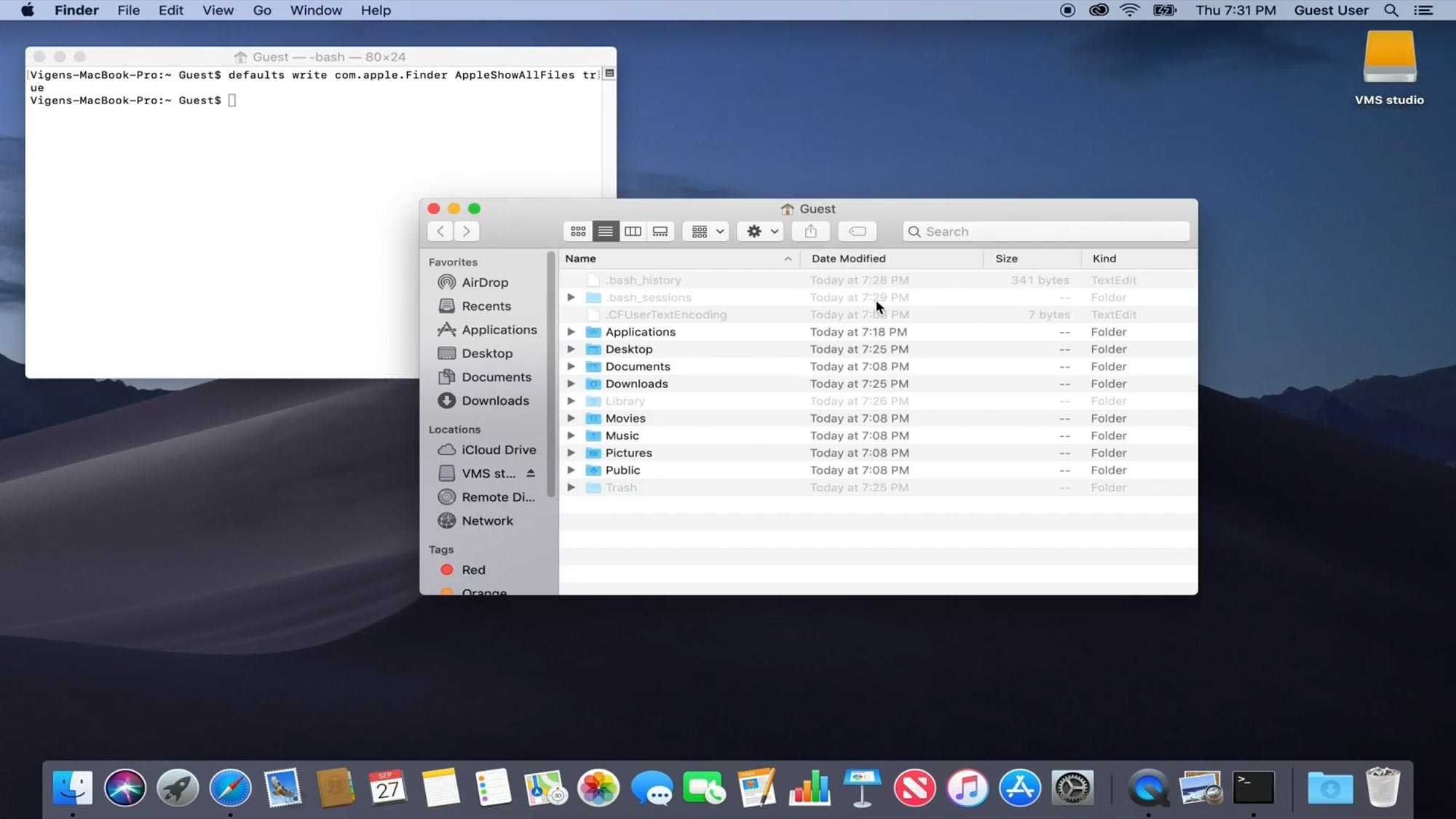Expand the Documents folder row

tap(571, 366)
